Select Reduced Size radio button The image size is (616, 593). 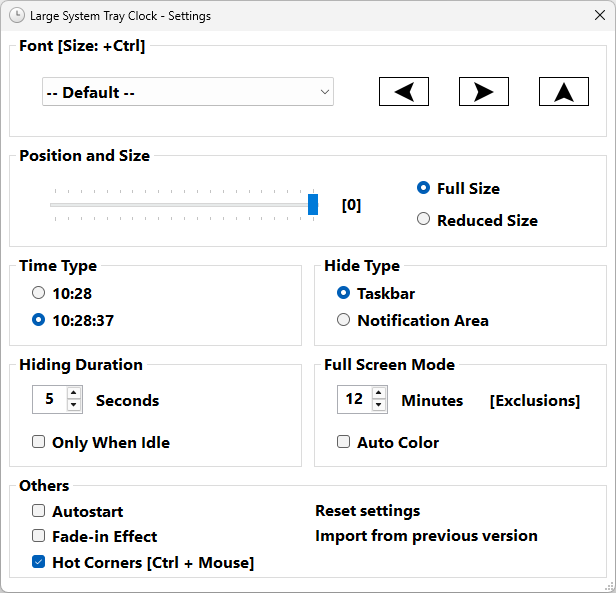click(x=424, y=220)
